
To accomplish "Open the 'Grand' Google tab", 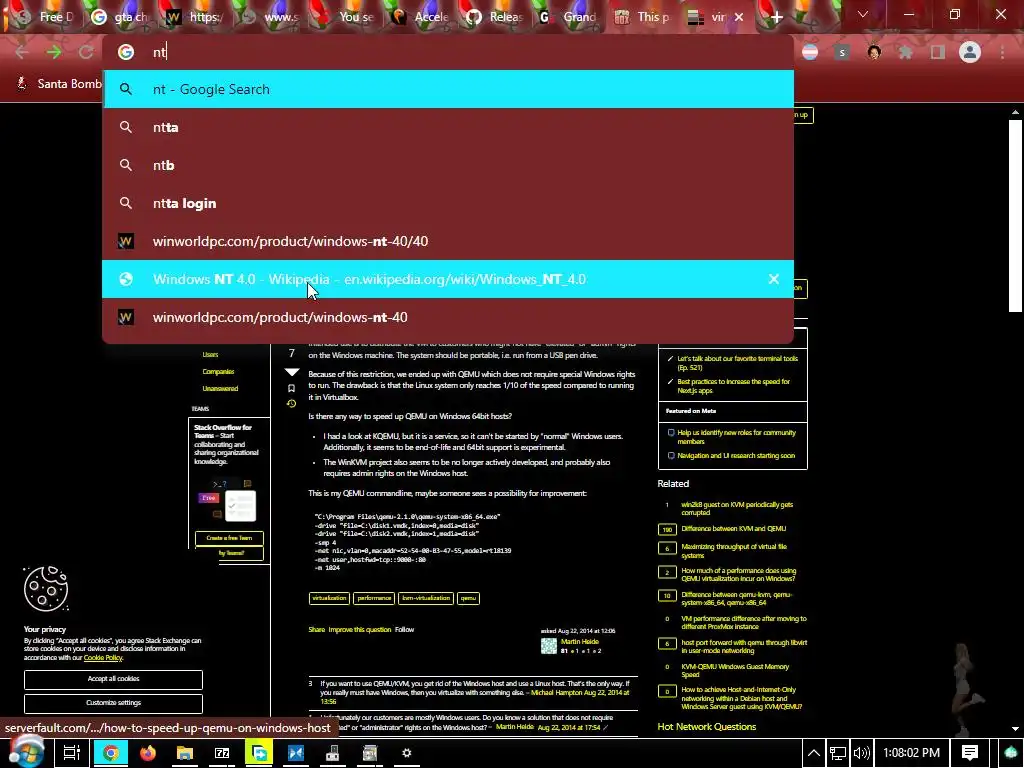I will (x=571, y=17).
